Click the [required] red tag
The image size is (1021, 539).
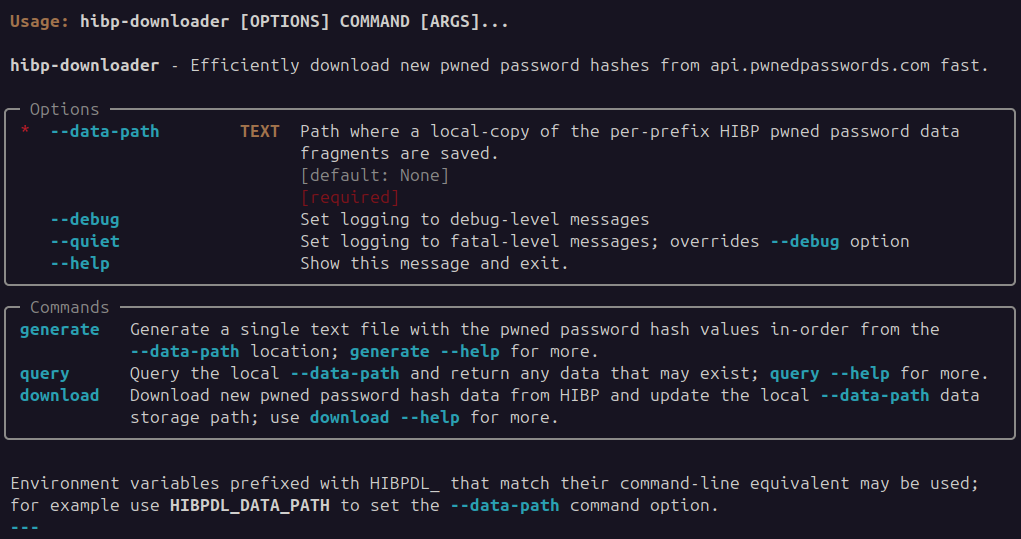click(x=350, y=197)
